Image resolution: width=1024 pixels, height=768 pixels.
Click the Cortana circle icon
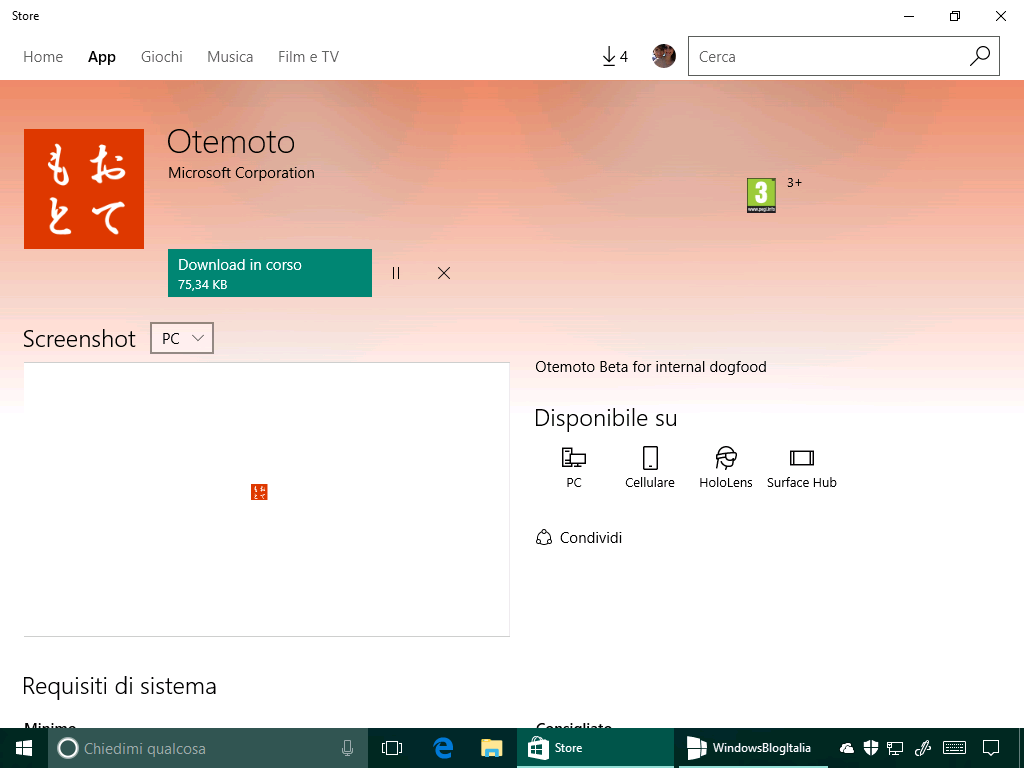[x=68, y=748]
